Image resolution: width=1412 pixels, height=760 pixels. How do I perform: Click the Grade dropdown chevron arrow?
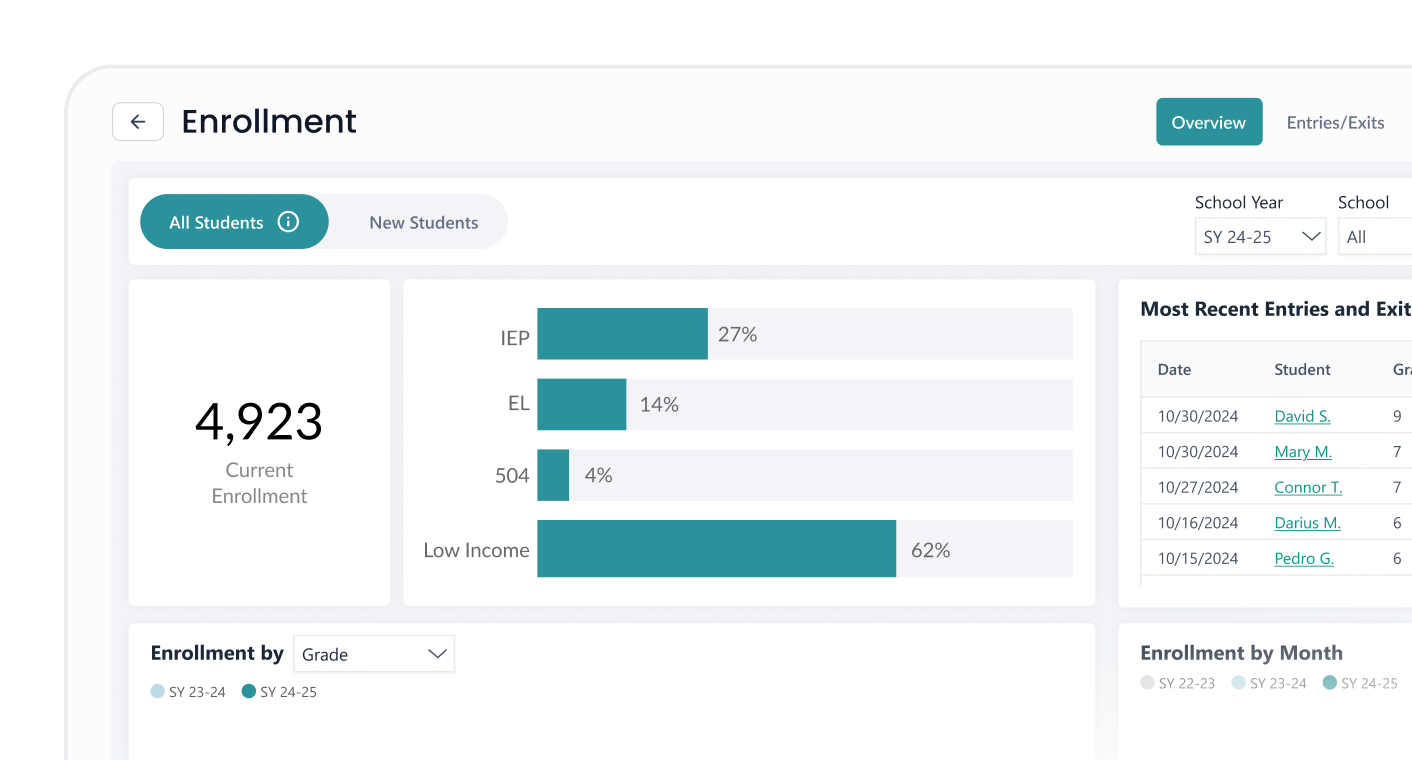point(437,653)
